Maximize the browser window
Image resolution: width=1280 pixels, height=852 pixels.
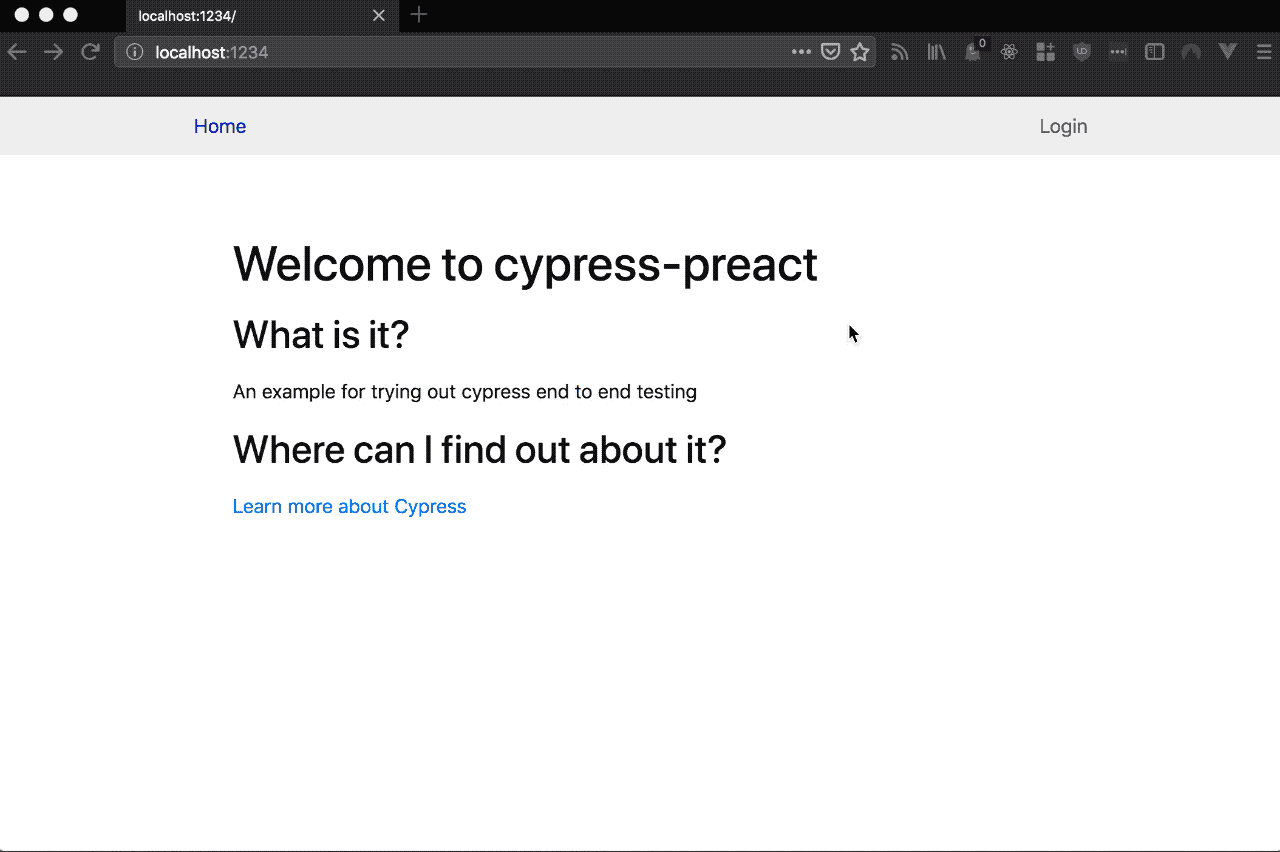point(70,15)
